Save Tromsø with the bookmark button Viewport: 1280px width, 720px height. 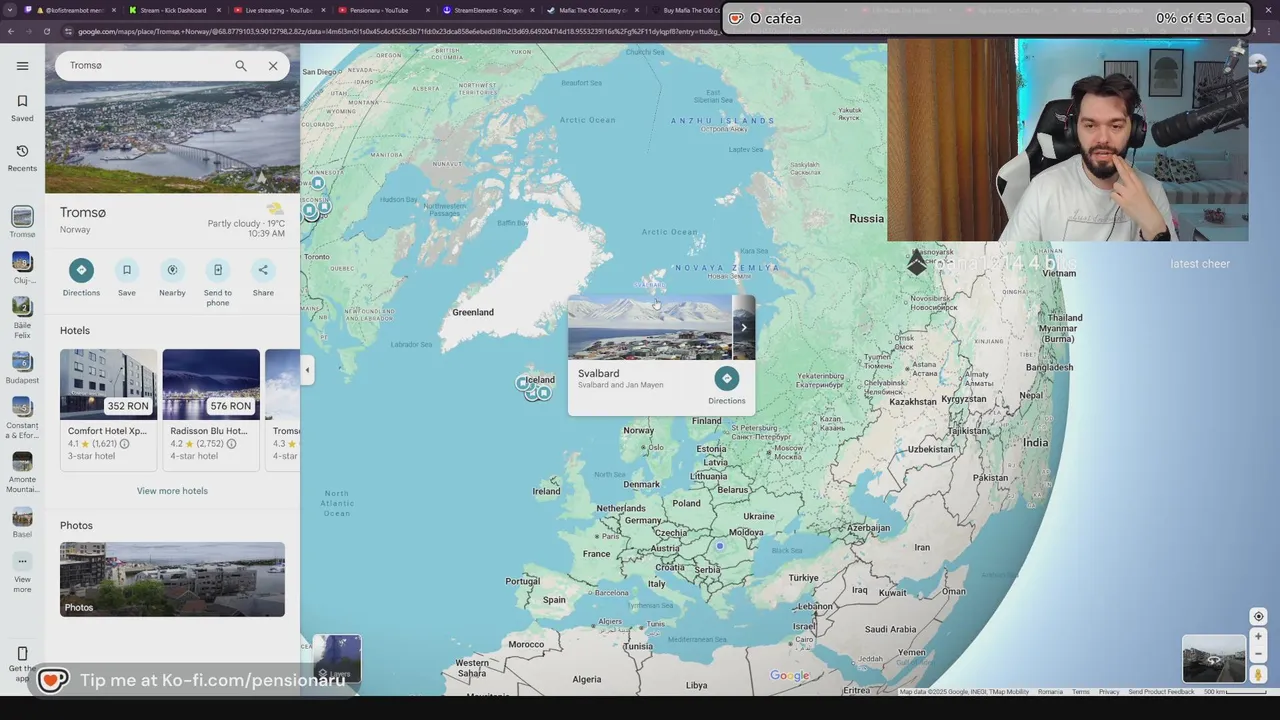click(x=127, y=277)
